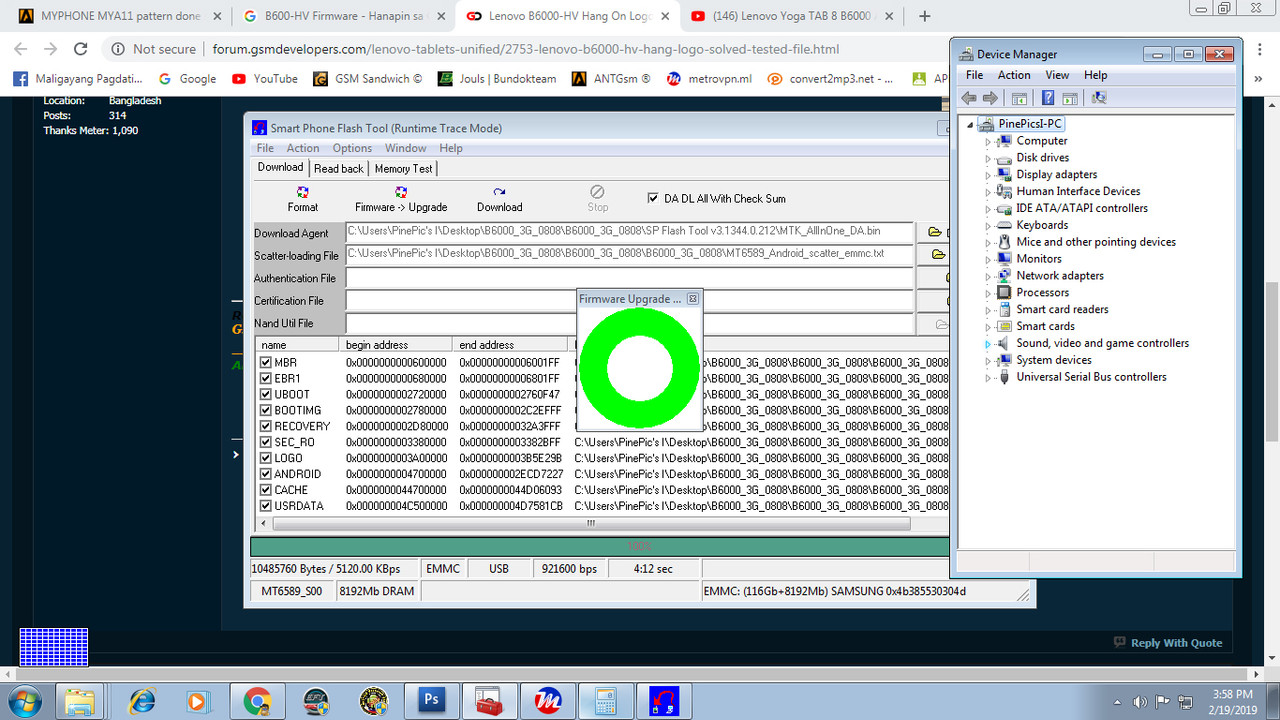1280x720 pixels.
Task: Expand the Keyboards node
Action: 988,226
